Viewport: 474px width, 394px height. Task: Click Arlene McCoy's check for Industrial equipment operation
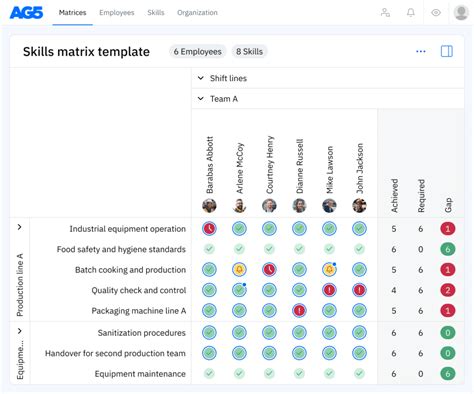click(x=239, y=229)
